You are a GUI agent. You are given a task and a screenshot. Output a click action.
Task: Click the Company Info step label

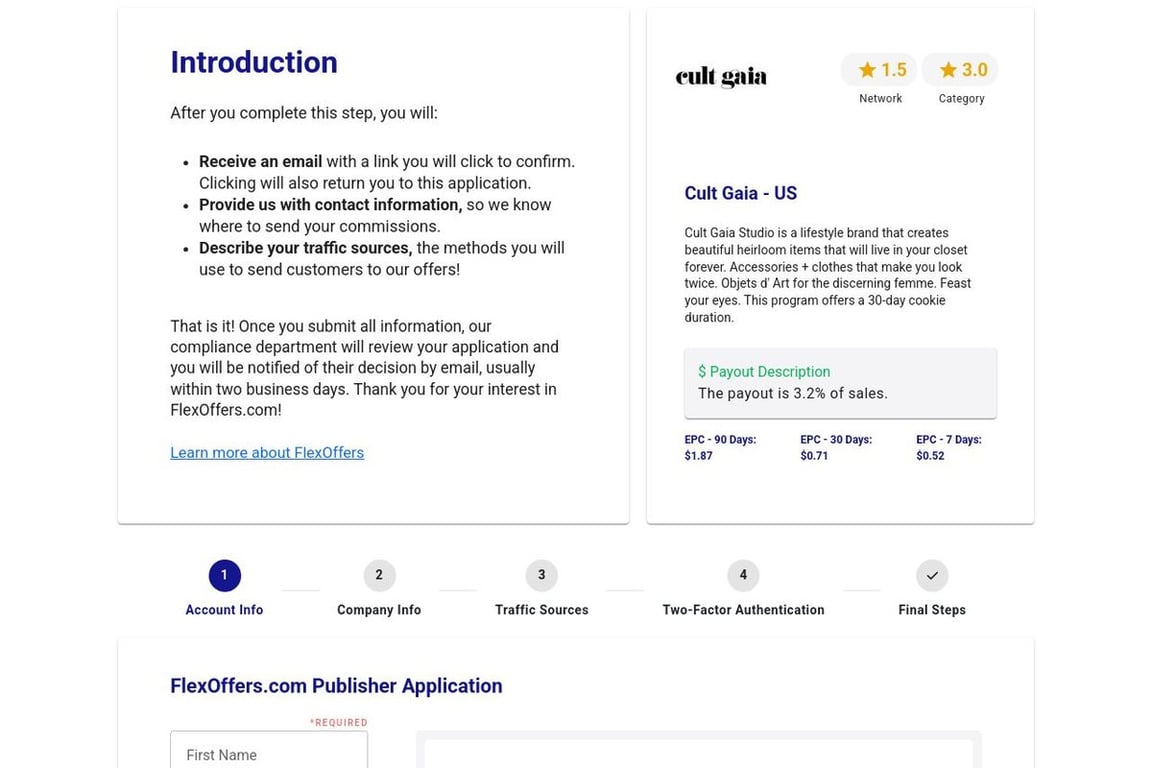(379, 610)
